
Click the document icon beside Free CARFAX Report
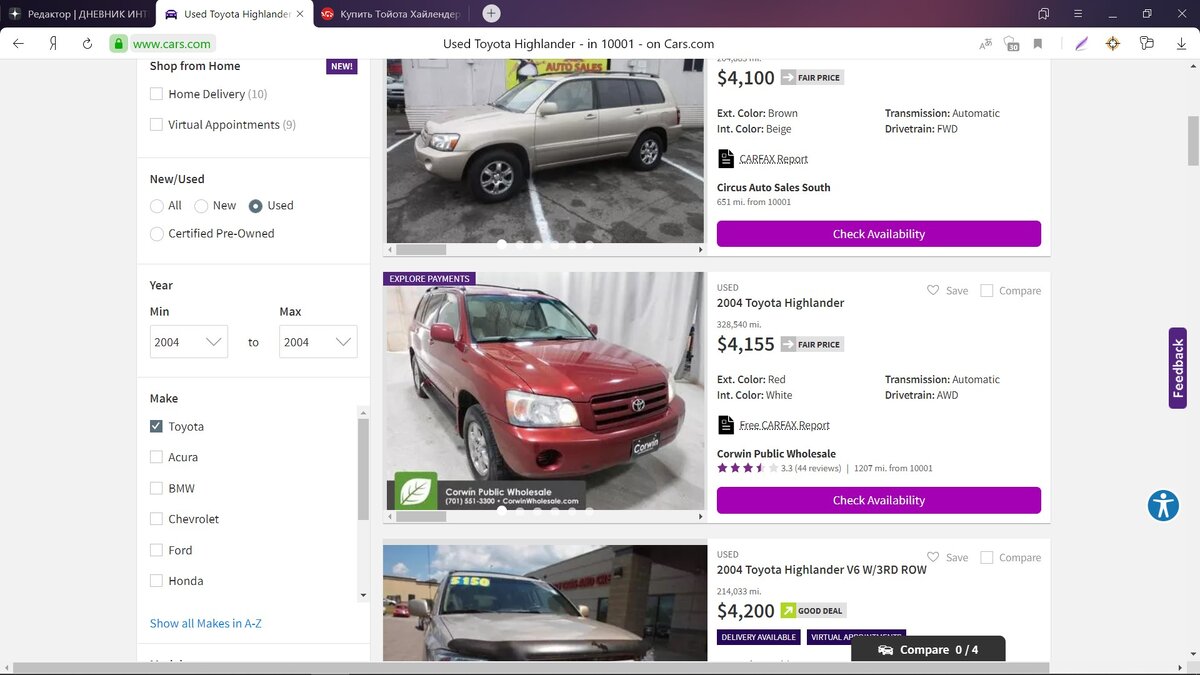tap(726, 425)
